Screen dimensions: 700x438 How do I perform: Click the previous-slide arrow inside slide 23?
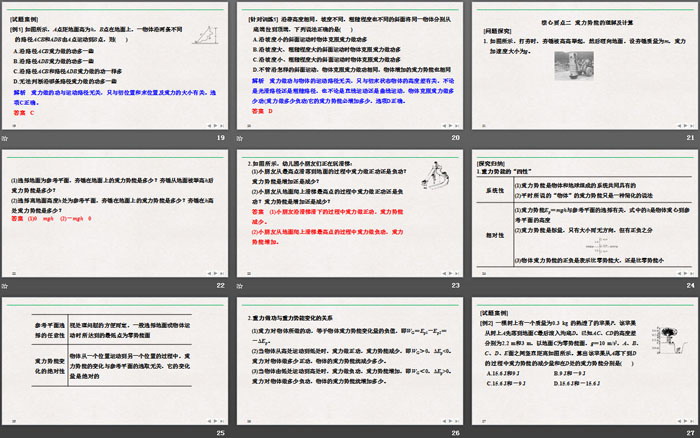tap(444, 273)
